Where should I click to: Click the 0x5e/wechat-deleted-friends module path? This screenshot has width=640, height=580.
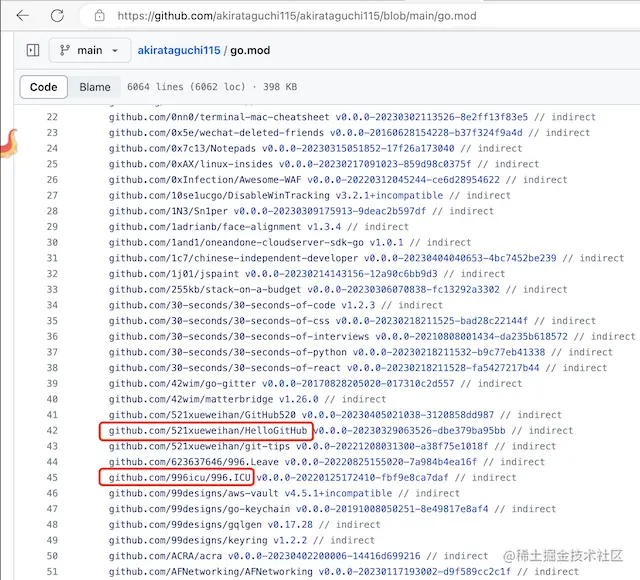pos(216,133)
